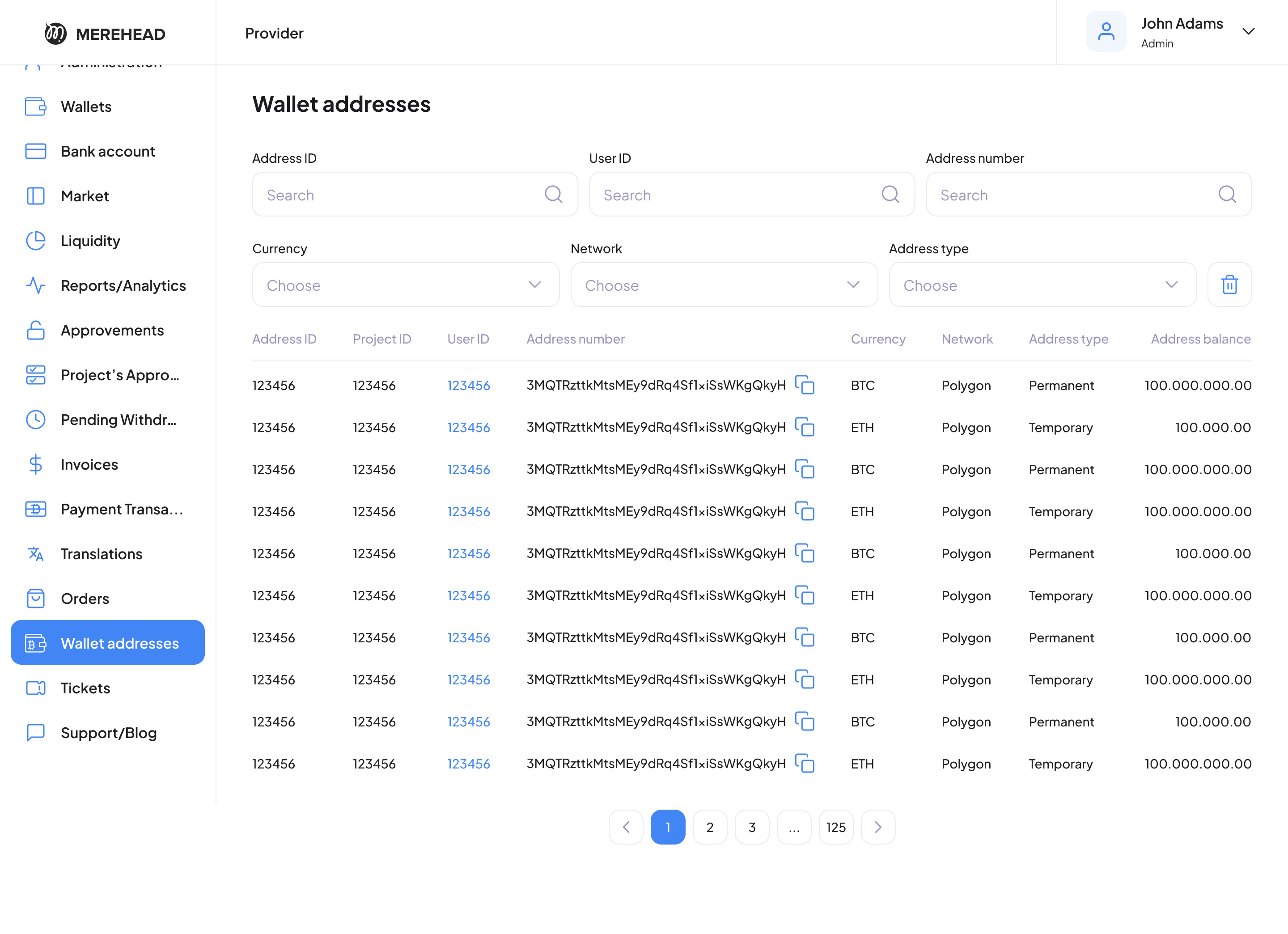Click the Merehead logo

point(105,34)
